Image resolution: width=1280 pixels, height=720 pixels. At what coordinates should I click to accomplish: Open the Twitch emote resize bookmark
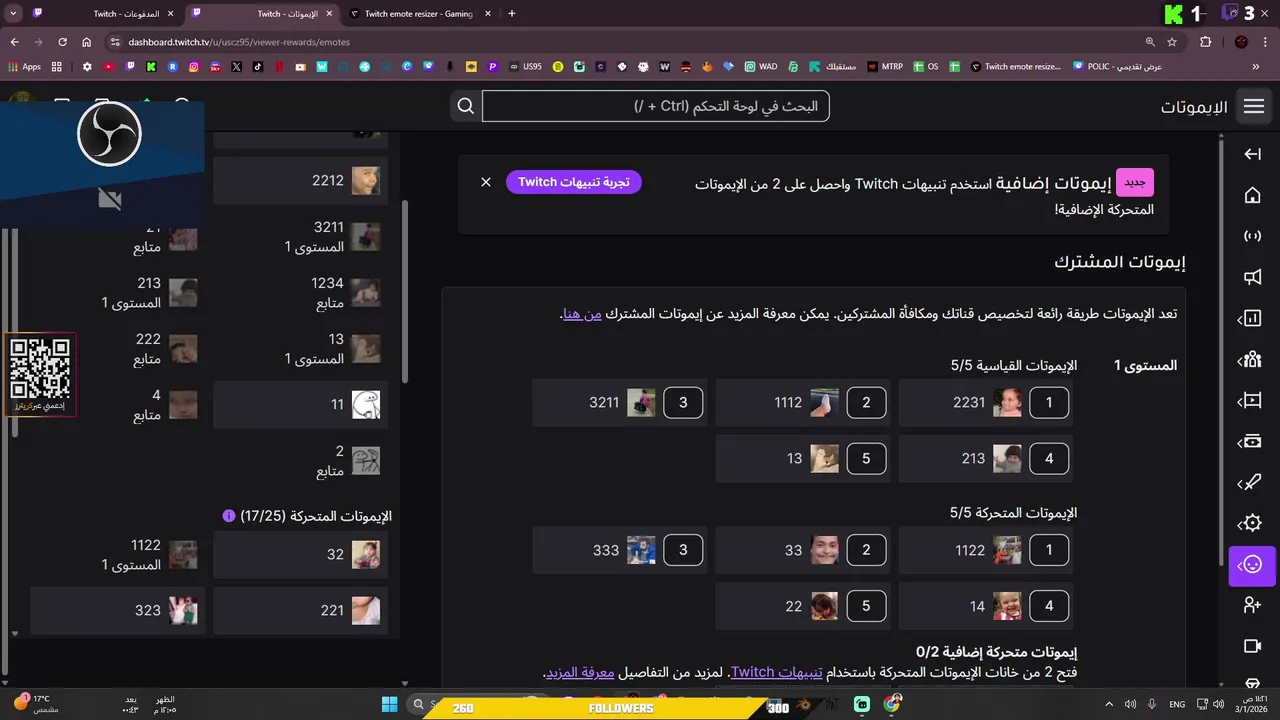pos(1015,67)
